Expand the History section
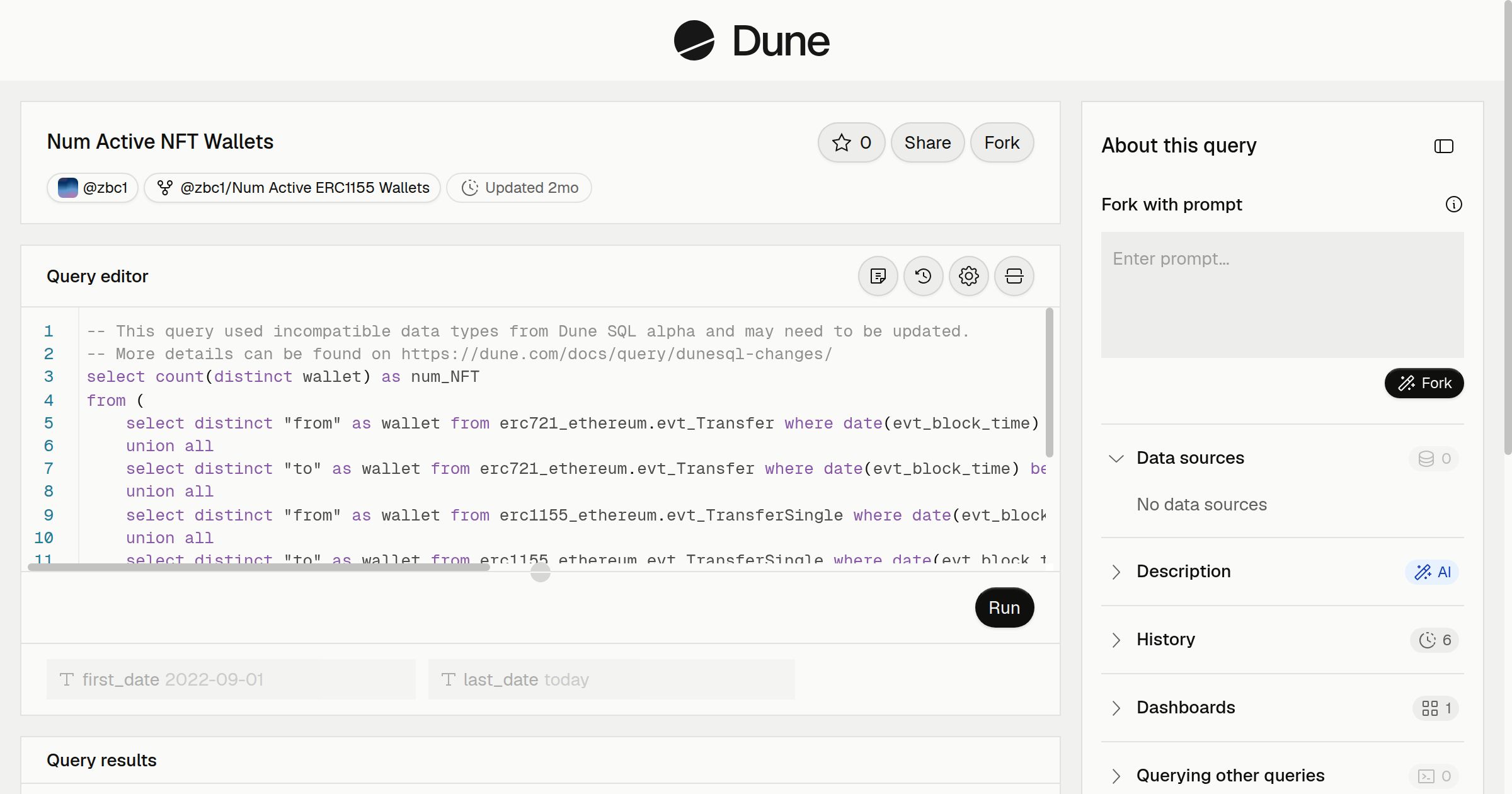The height and width of the screenshot is (794, 1512). tap(1116, 640)
